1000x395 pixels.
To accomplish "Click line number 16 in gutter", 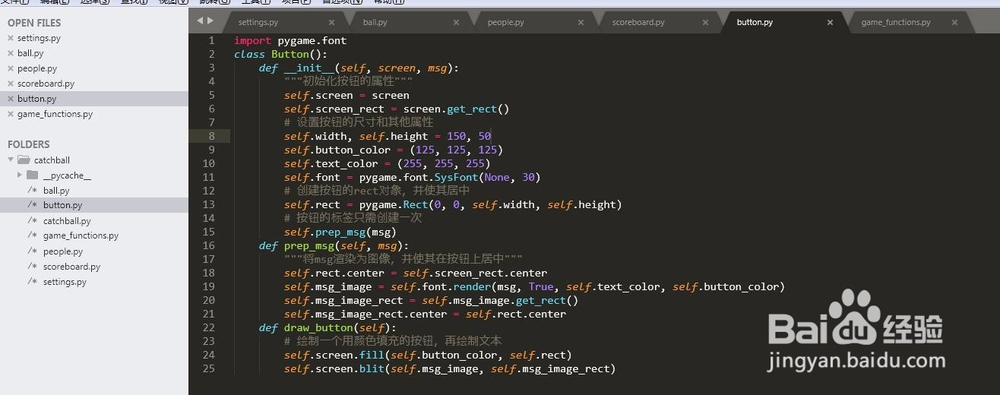I will tap(210, 246).
